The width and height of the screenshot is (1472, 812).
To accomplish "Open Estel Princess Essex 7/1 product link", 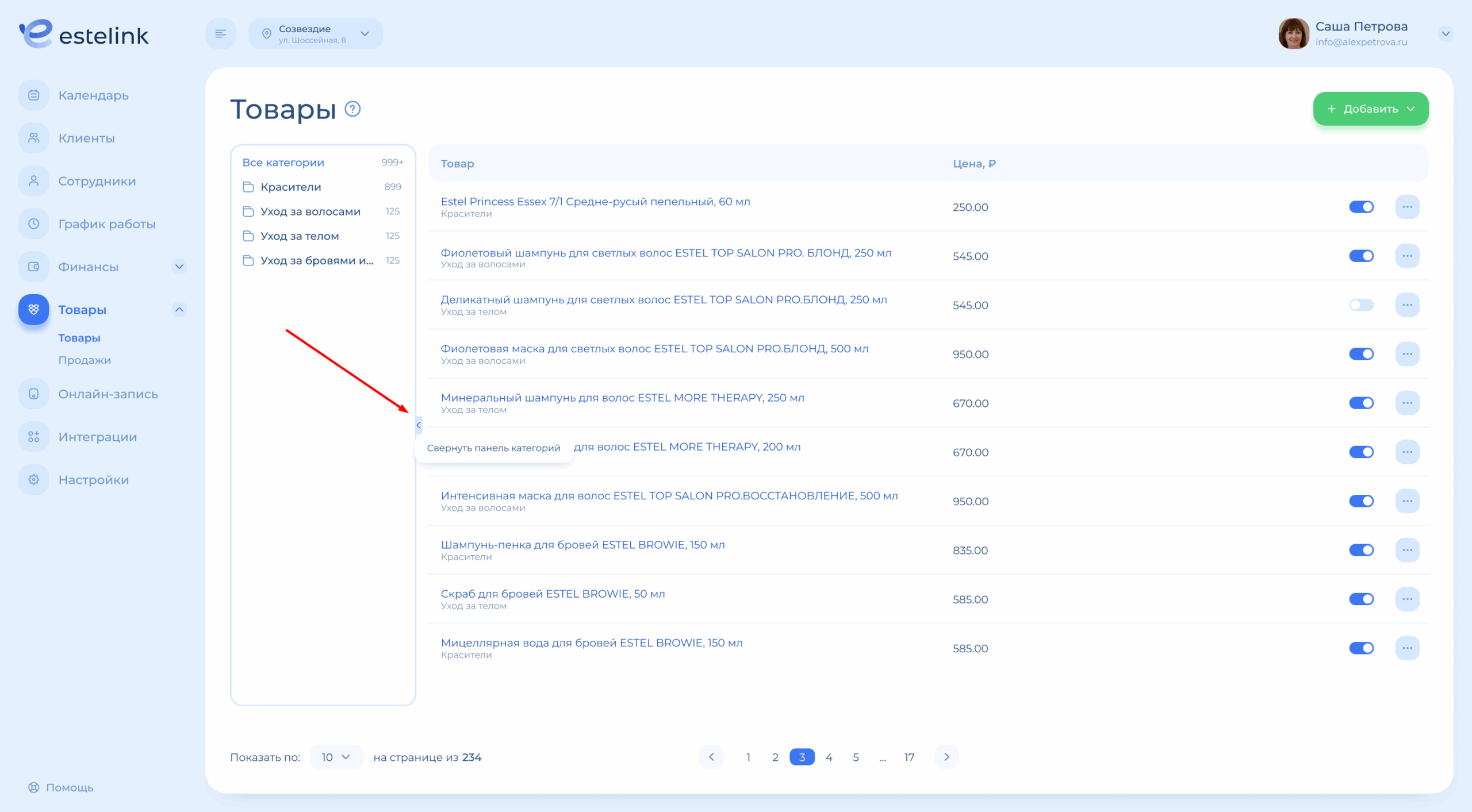I will (595, 202).
